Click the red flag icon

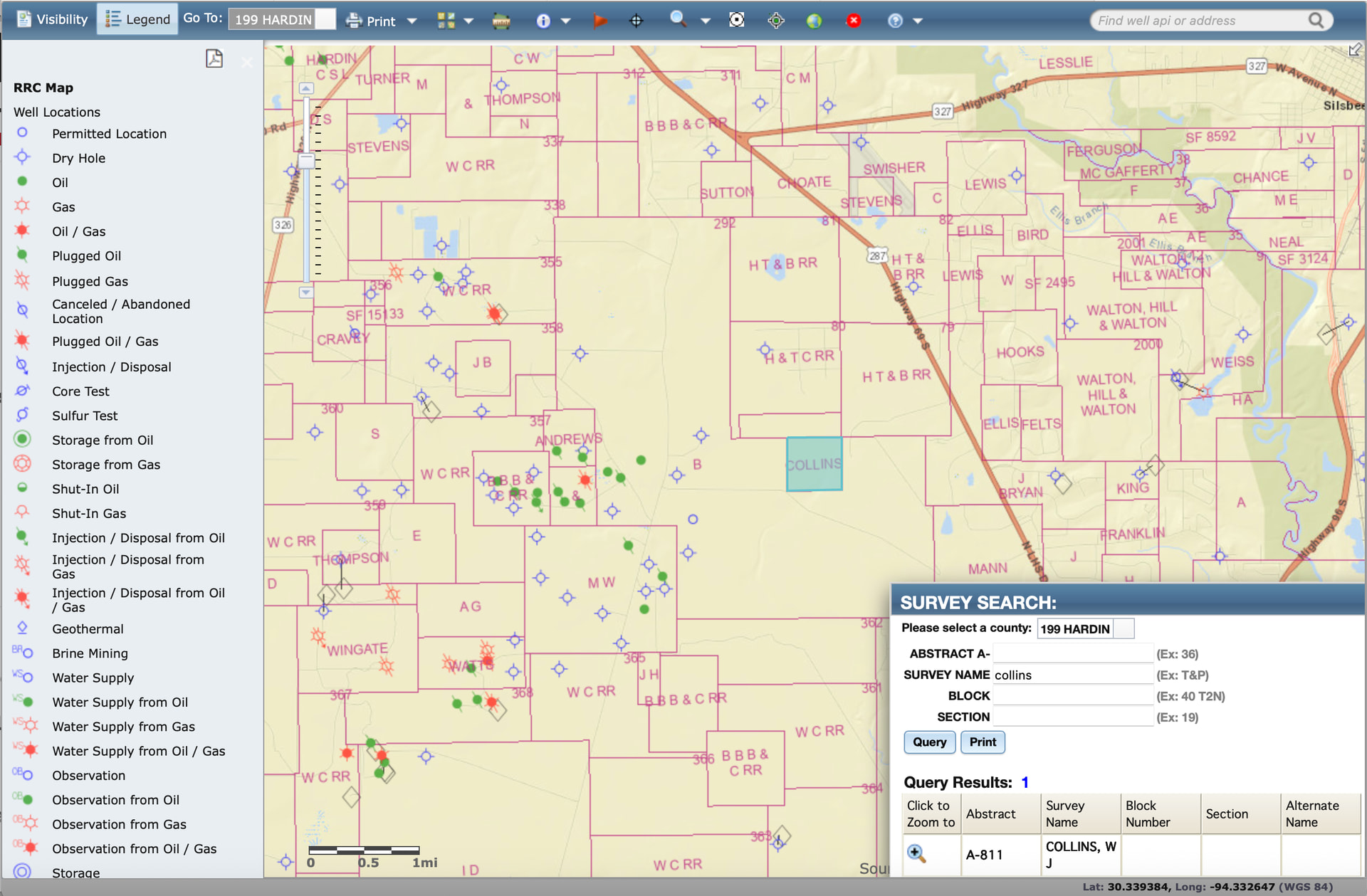[x=600, y=21]
